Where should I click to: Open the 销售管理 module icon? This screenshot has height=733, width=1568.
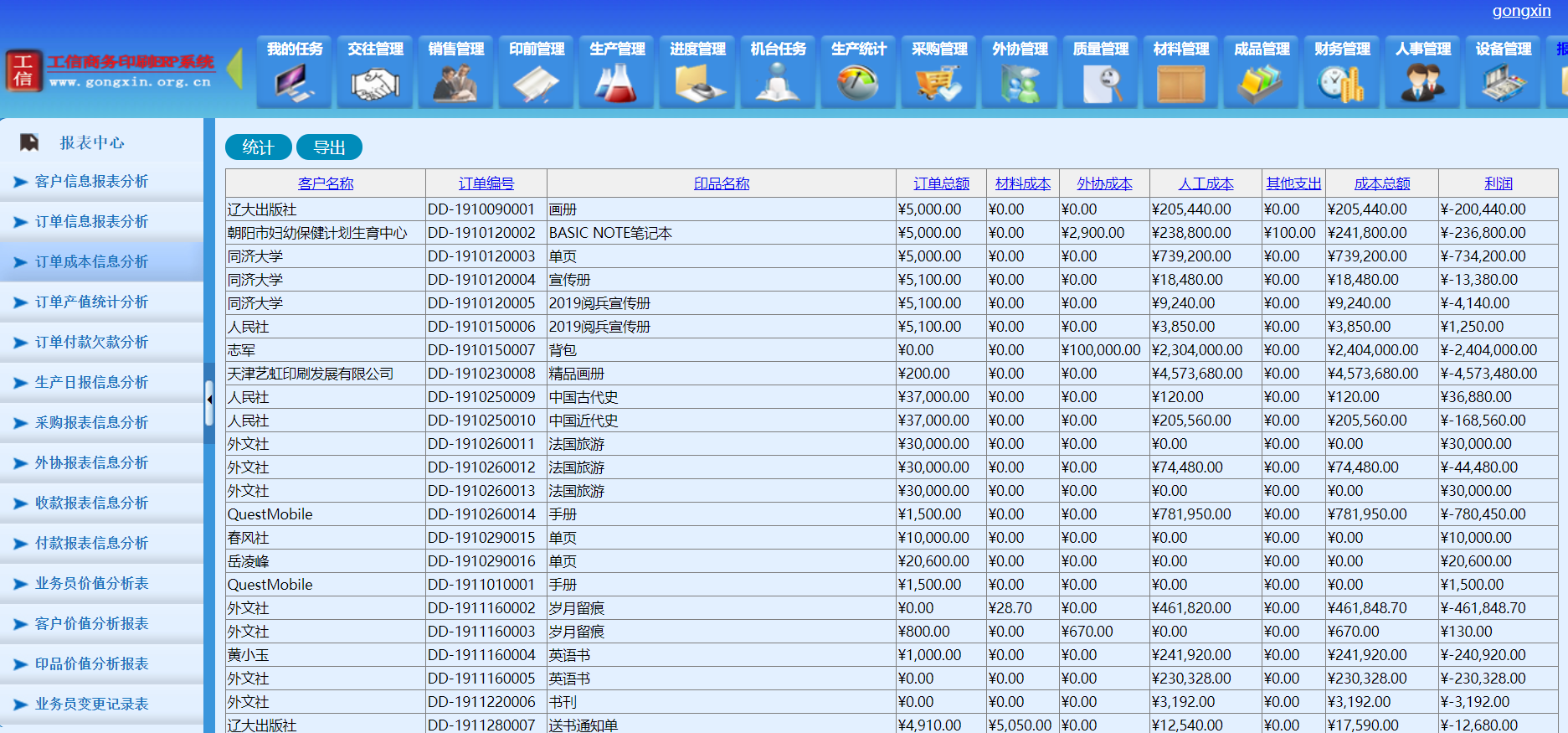point(455,82)
